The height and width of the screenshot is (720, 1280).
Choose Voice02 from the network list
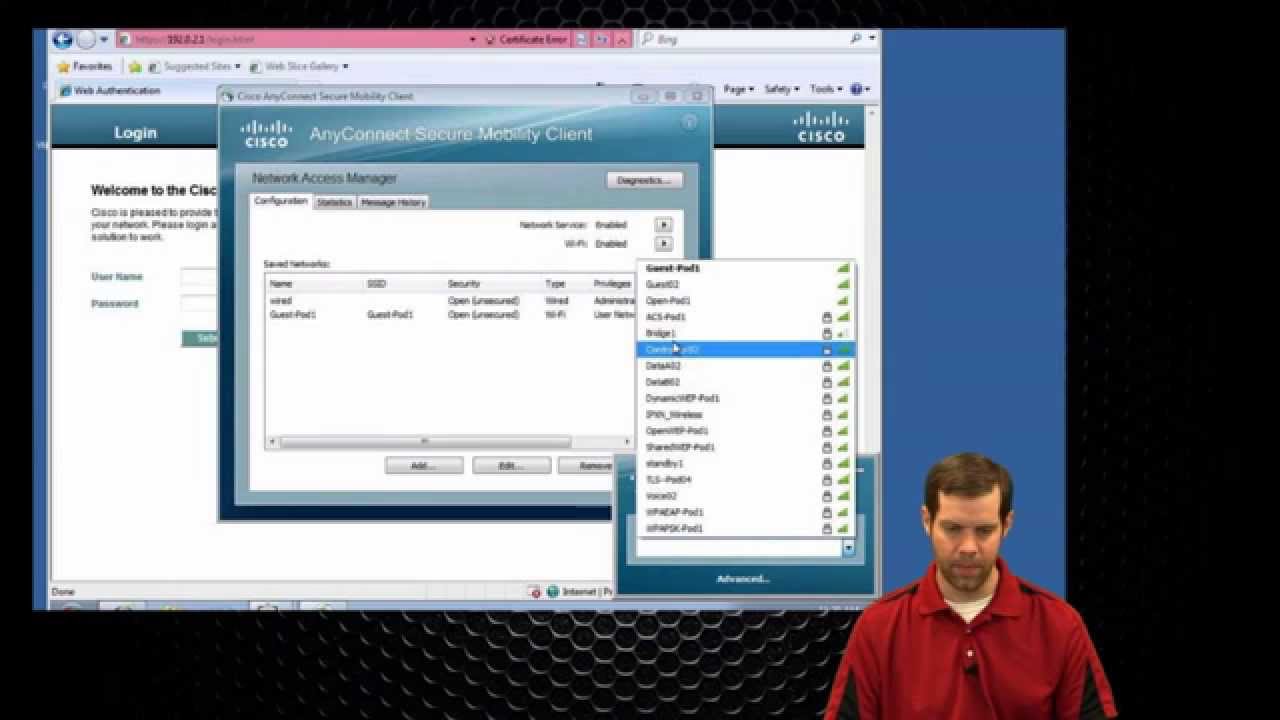point(745,496)
